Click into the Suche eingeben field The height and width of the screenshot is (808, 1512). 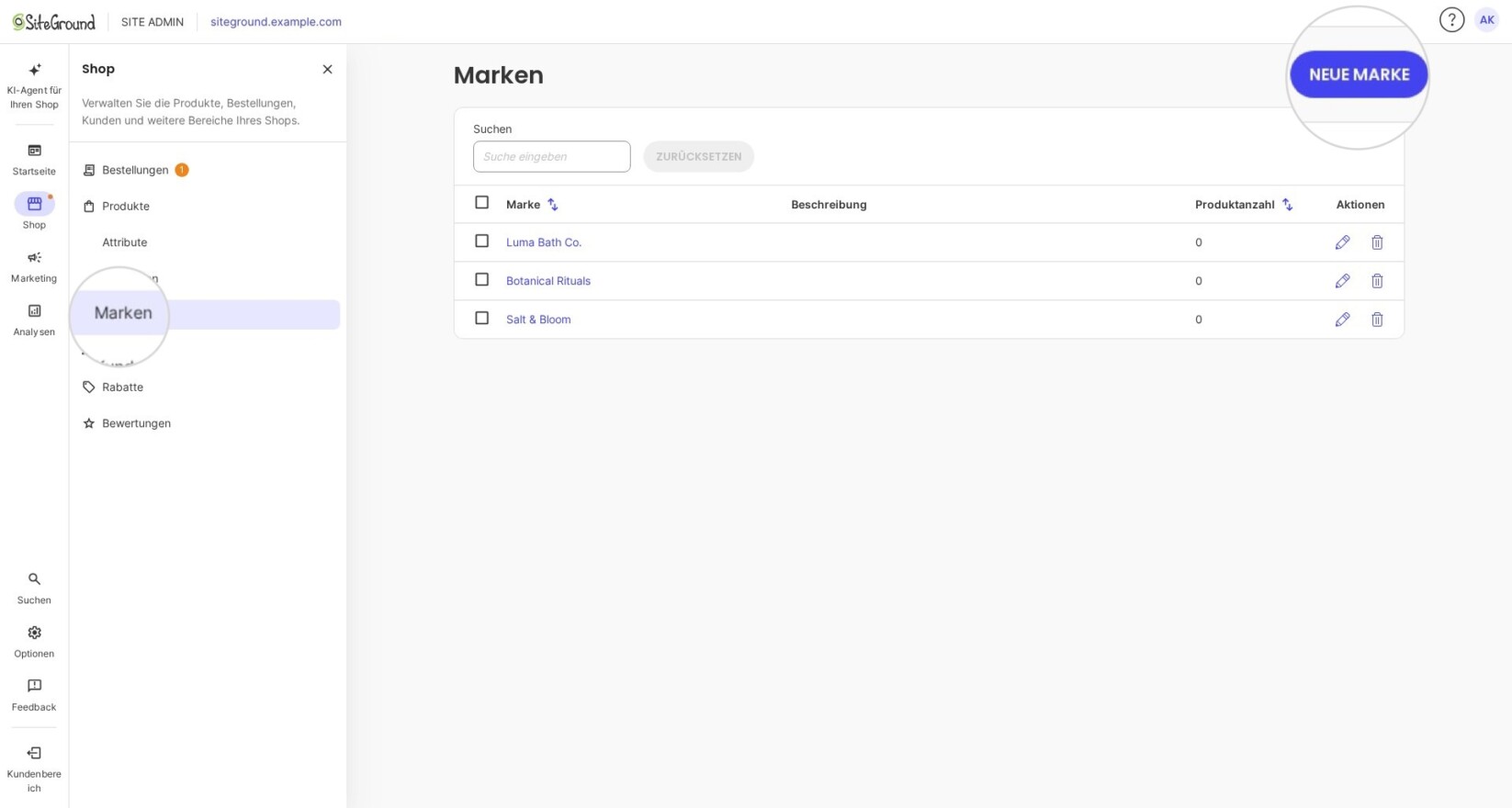pos(551,156)
